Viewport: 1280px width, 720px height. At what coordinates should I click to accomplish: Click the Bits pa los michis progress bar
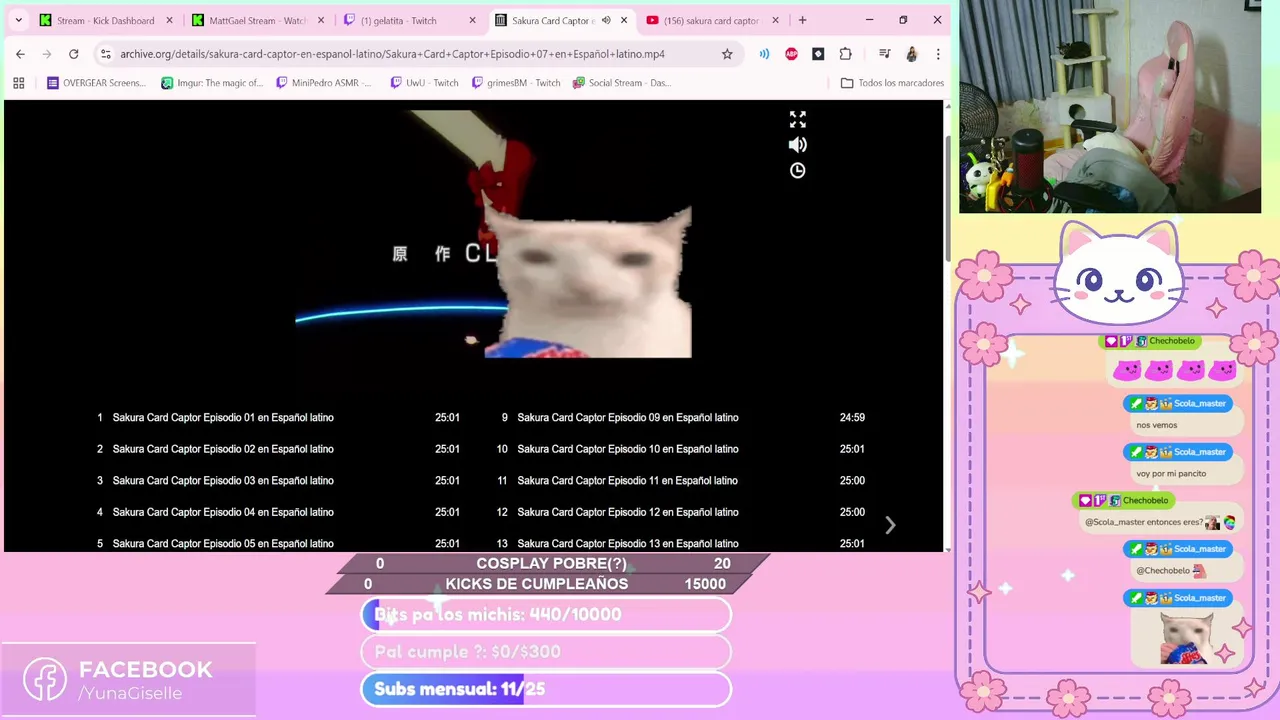tap(546, 615)
